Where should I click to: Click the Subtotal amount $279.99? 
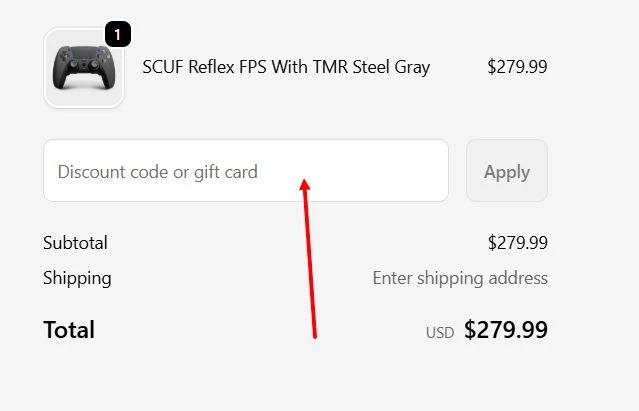pyautogui.click(x=517, y=243)
